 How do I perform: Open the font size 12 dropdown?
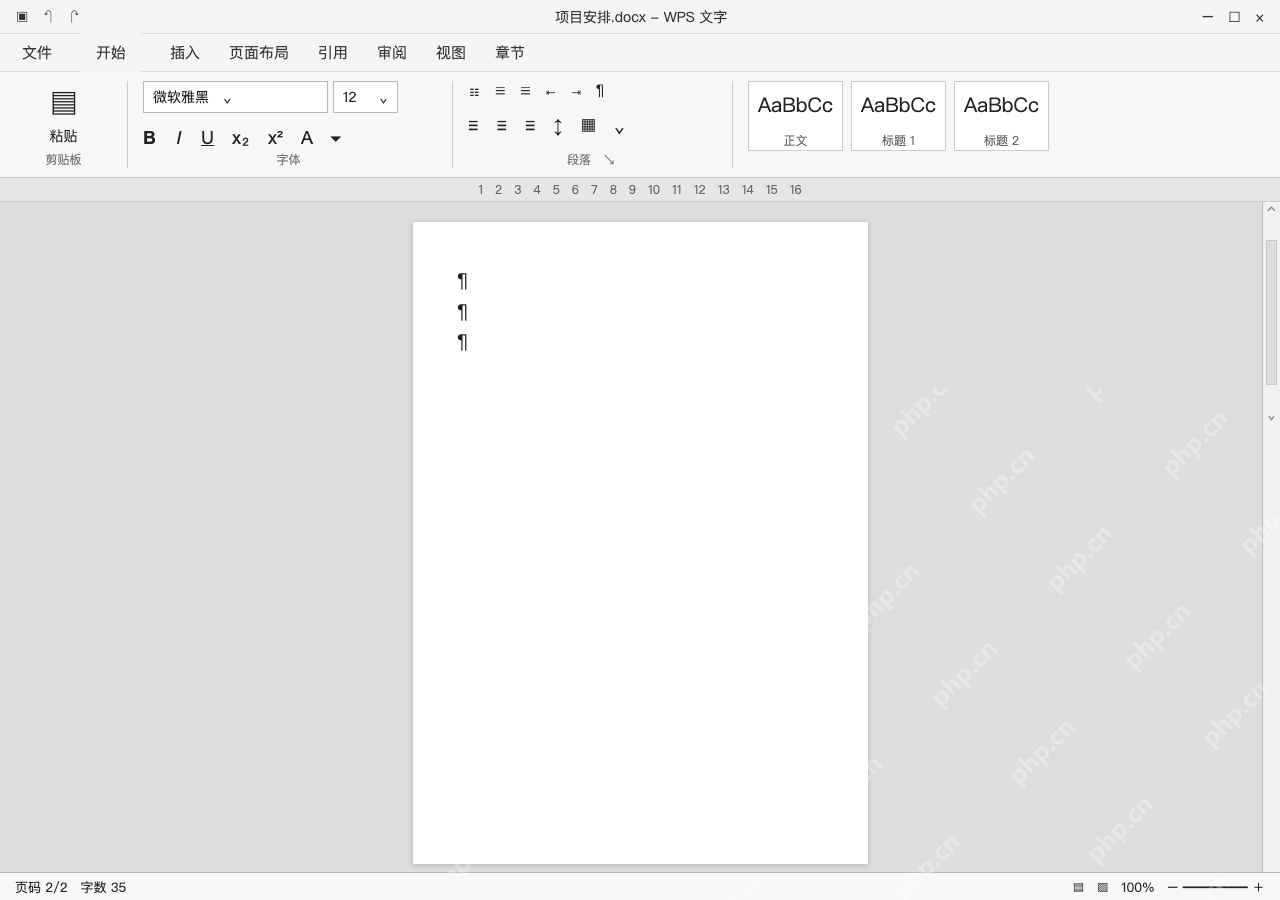click(365, 97)
